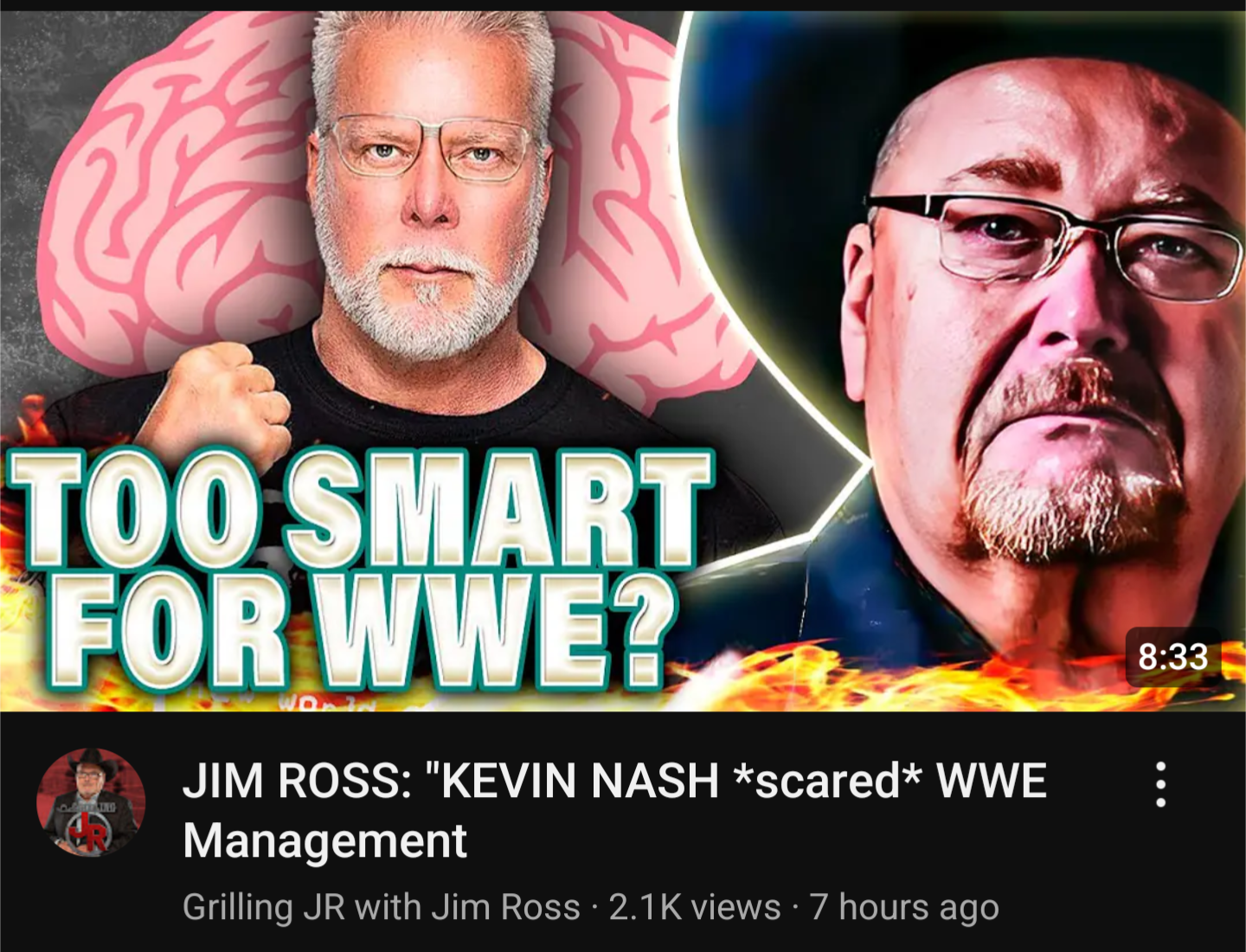Screen dimensions: 1246x952
Task: Open video via 'JIM ROSS: "KEVIN NASH' title
Action: (x=451, y=781)
